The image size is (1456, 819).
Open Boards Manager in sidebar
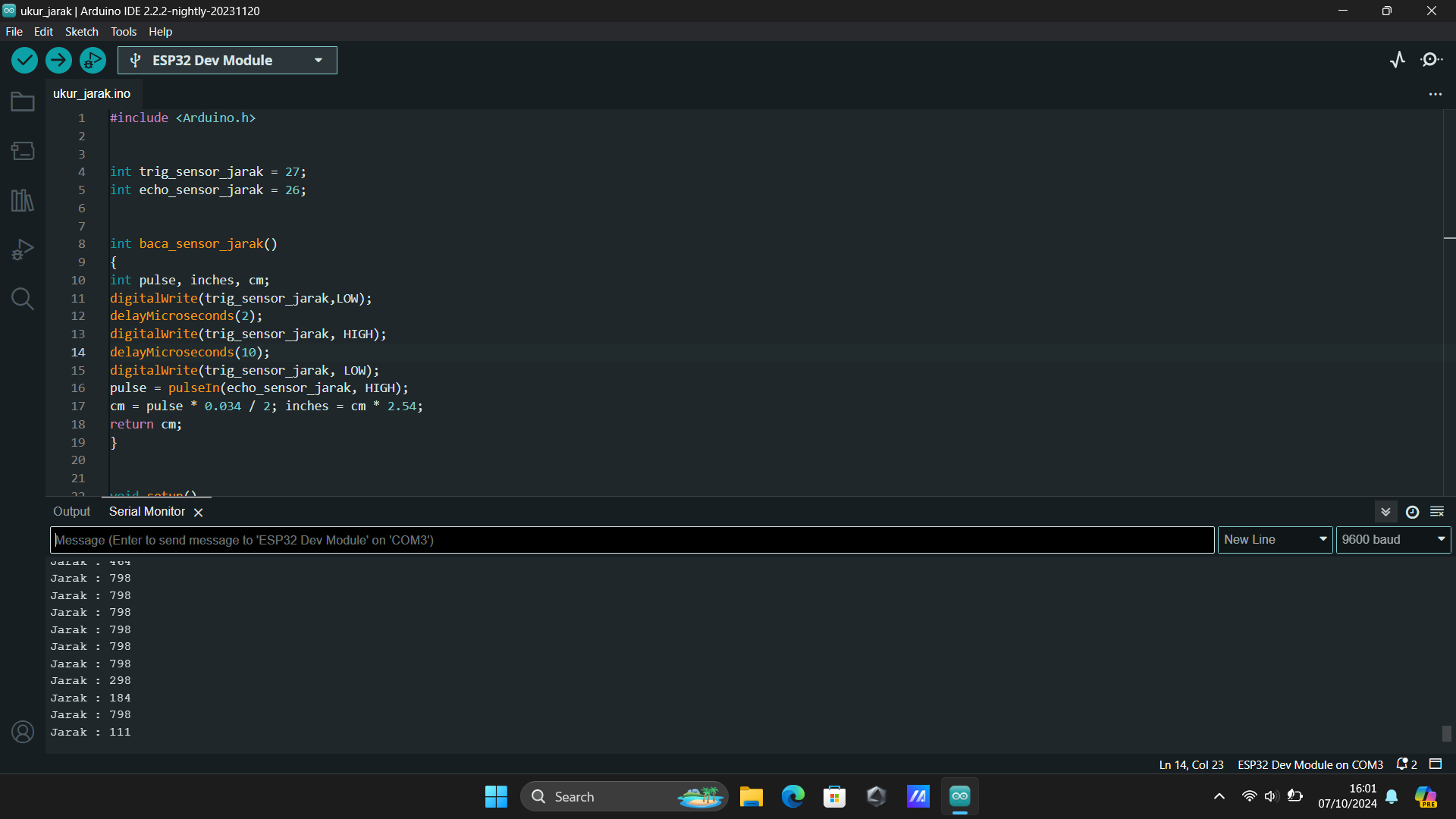[x=23, y=151]
